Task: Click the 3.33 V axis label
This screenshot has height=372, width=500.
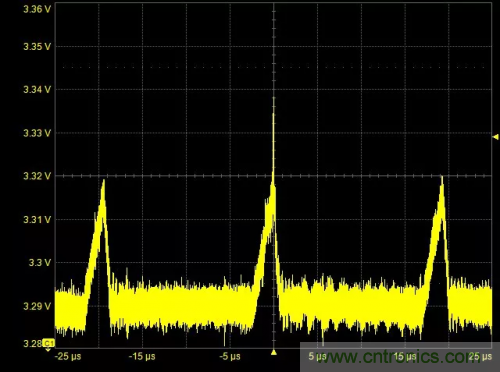Action: coord(37,133)
